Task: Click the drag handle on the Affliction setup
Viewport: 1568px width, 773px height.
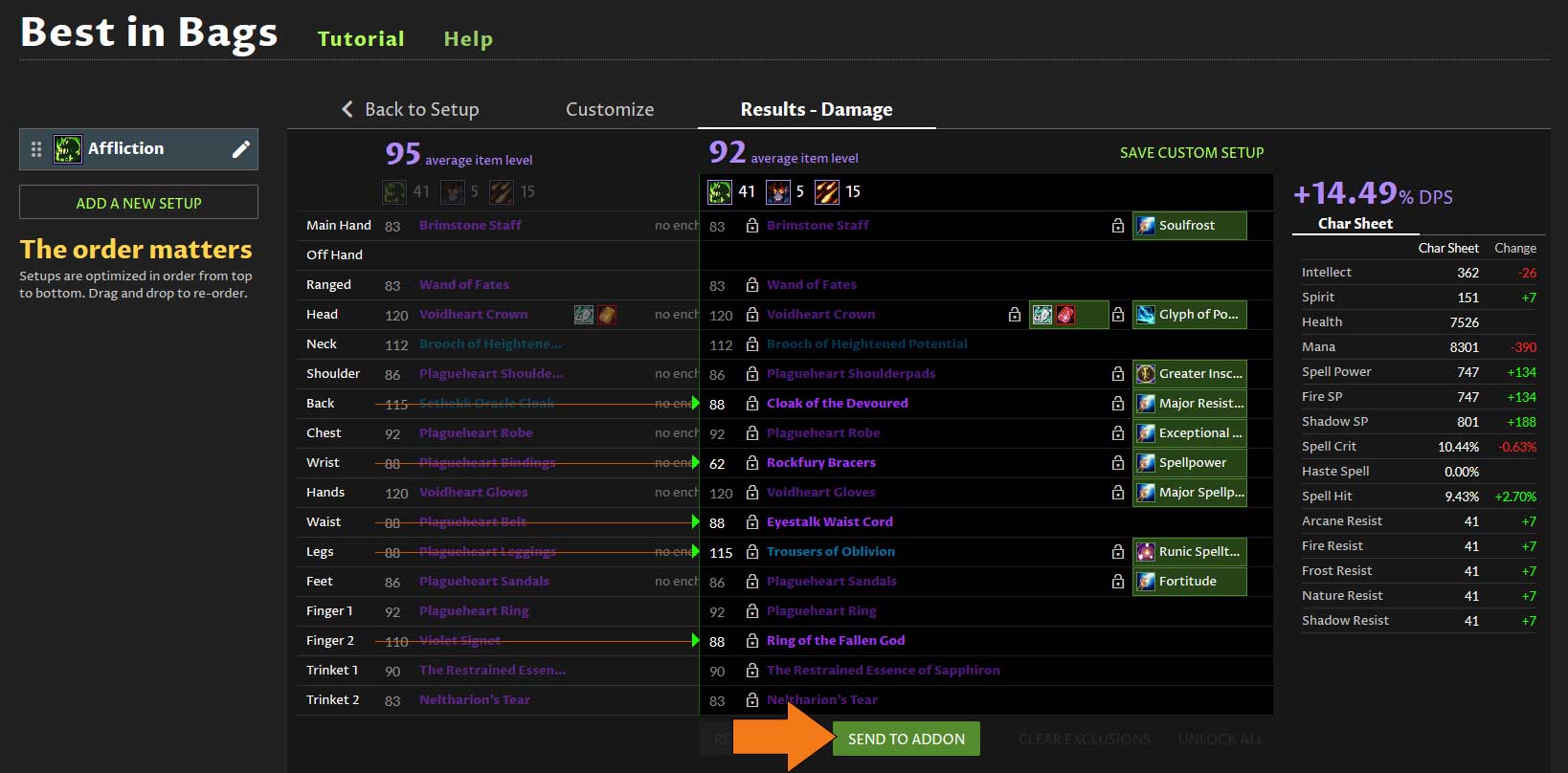Action: point(36,149)
